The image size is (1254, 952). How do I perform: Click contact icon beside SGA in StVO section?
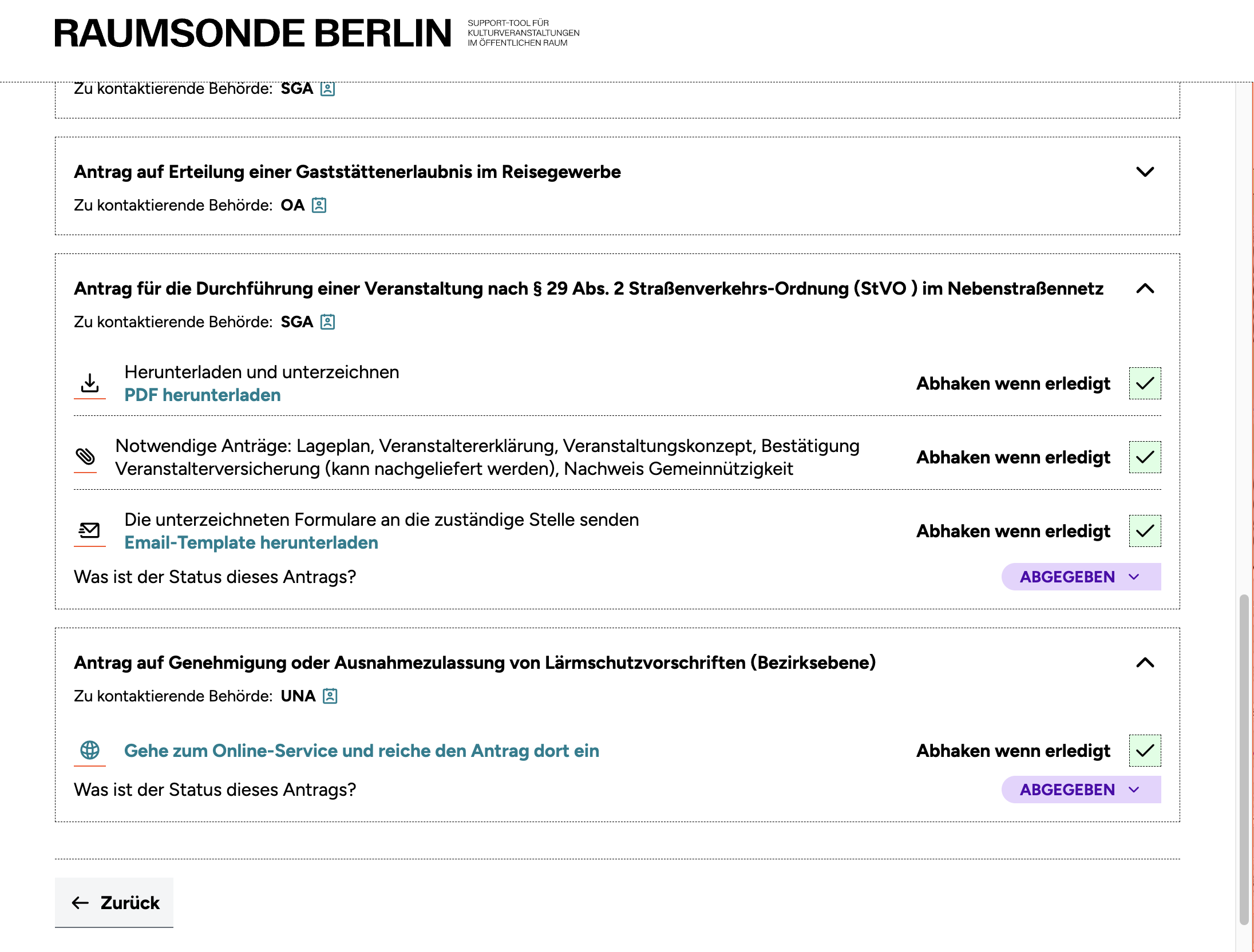[327, 322]
